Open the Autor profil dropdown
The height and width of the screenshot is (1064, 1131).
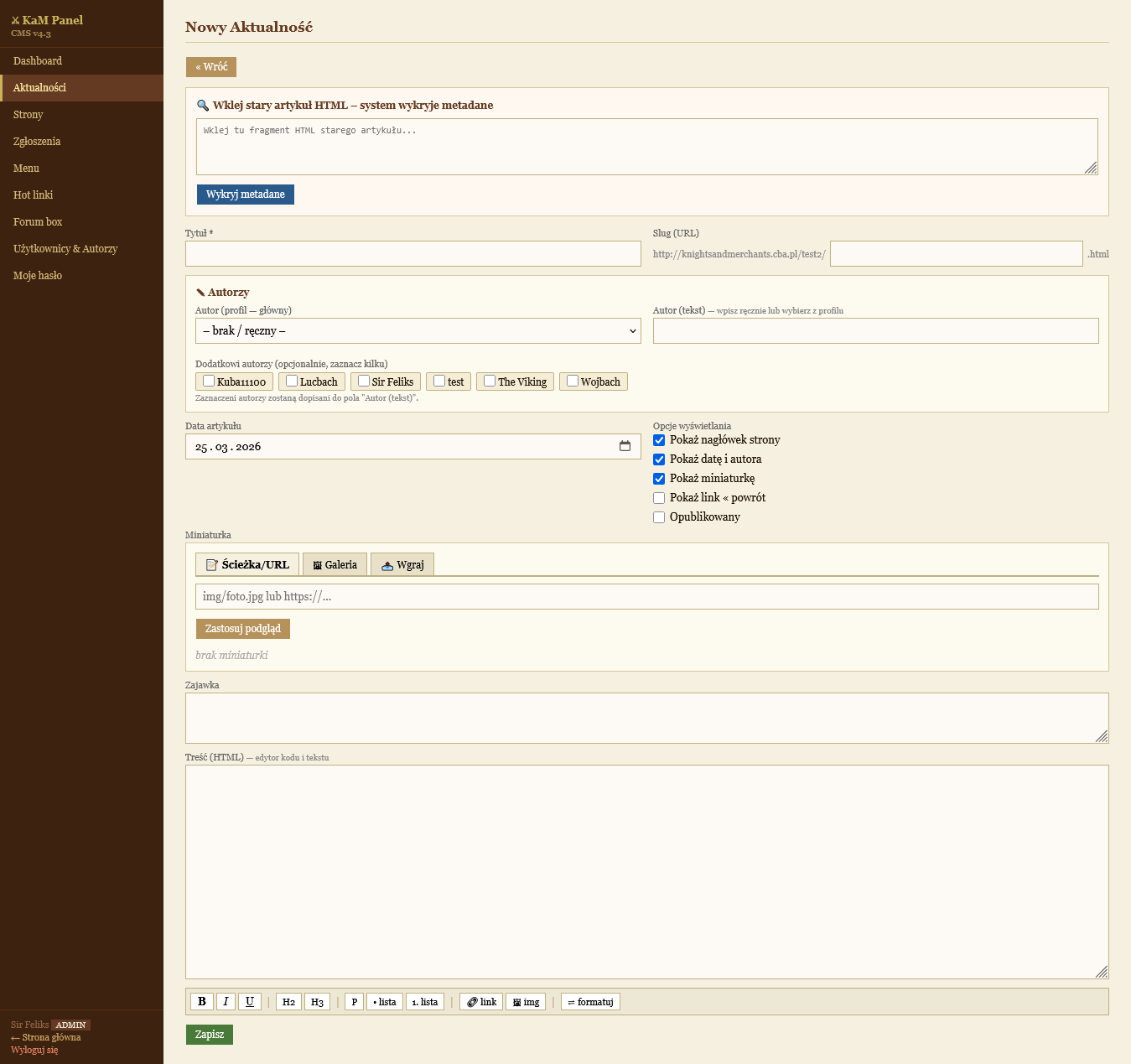coord(418,331)
